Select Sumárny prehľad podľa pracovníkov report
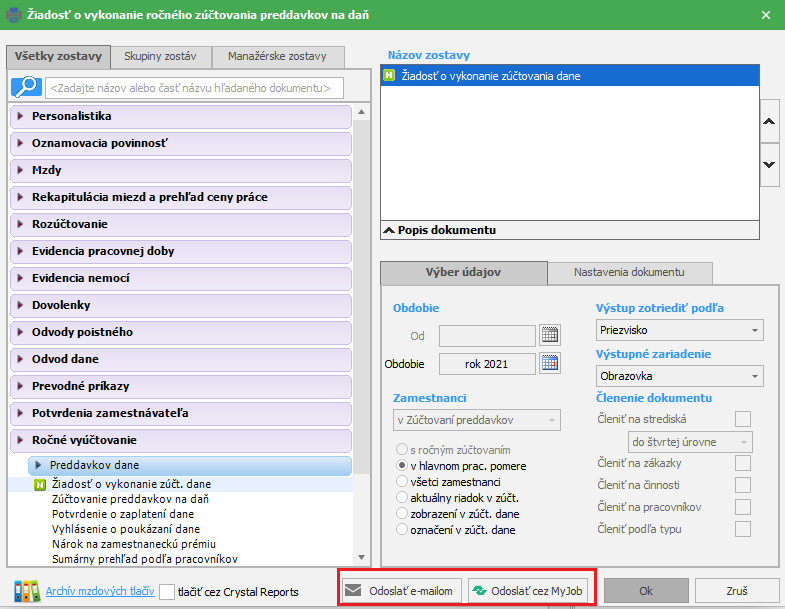Image resolution: width=785 pixels, height=609 pixels. (145, 559)
